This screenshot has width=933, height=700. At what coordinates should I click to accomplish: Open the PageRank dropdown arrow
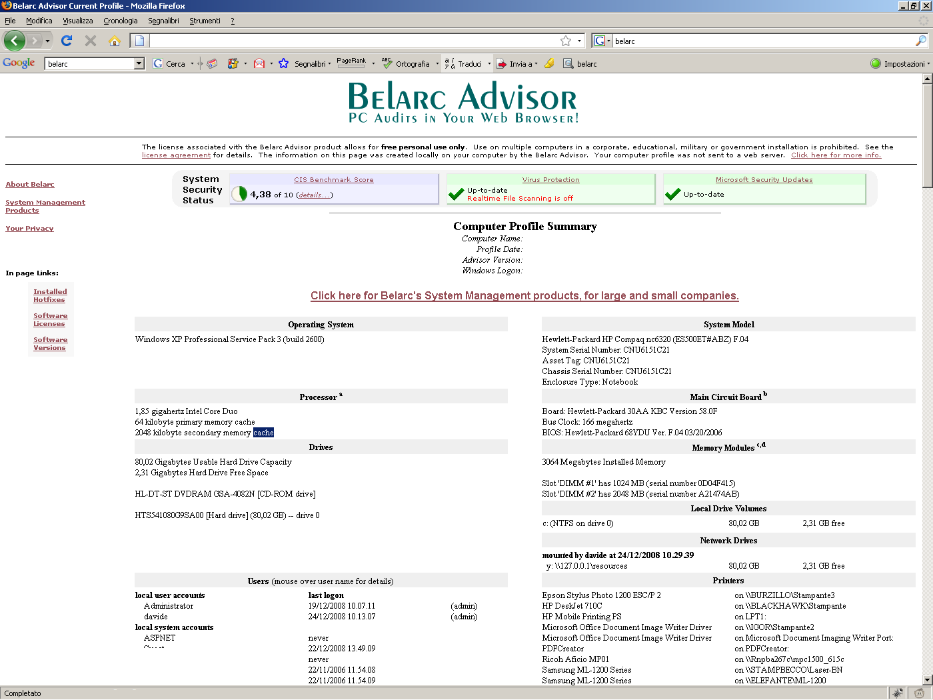(373, 62)
